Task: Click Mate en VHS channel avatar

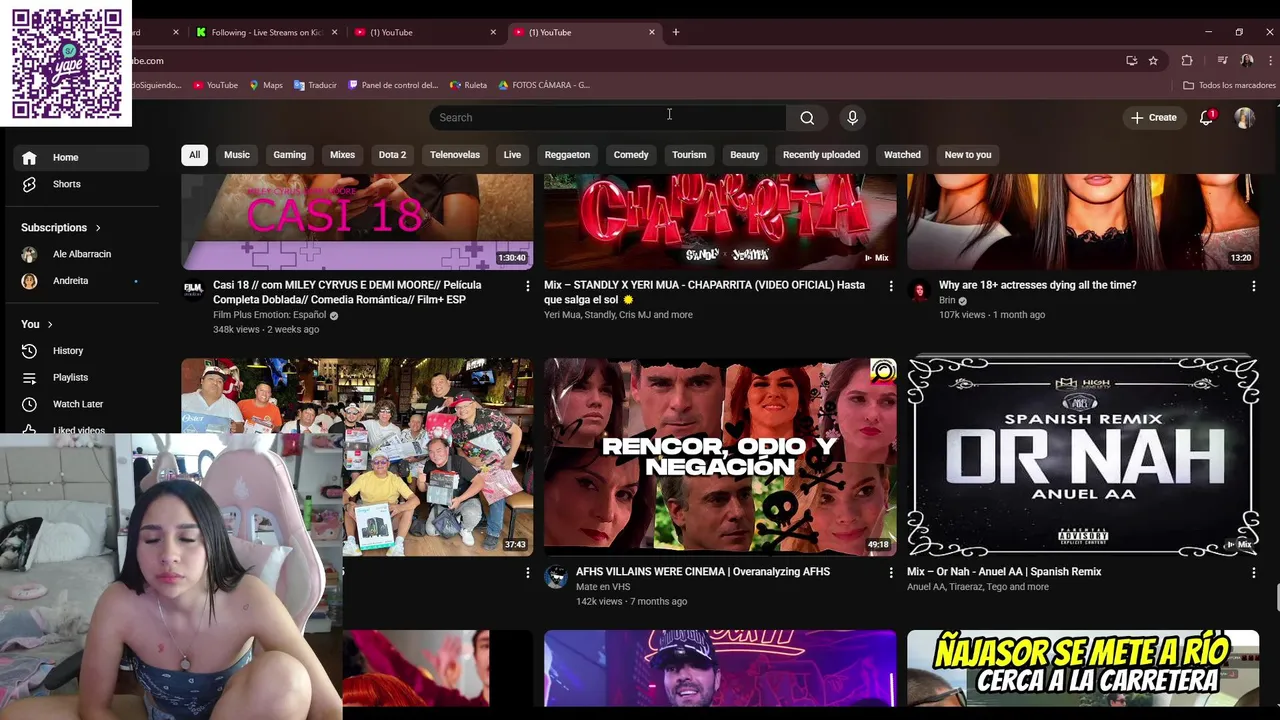Action: click(x=556, y=577)
